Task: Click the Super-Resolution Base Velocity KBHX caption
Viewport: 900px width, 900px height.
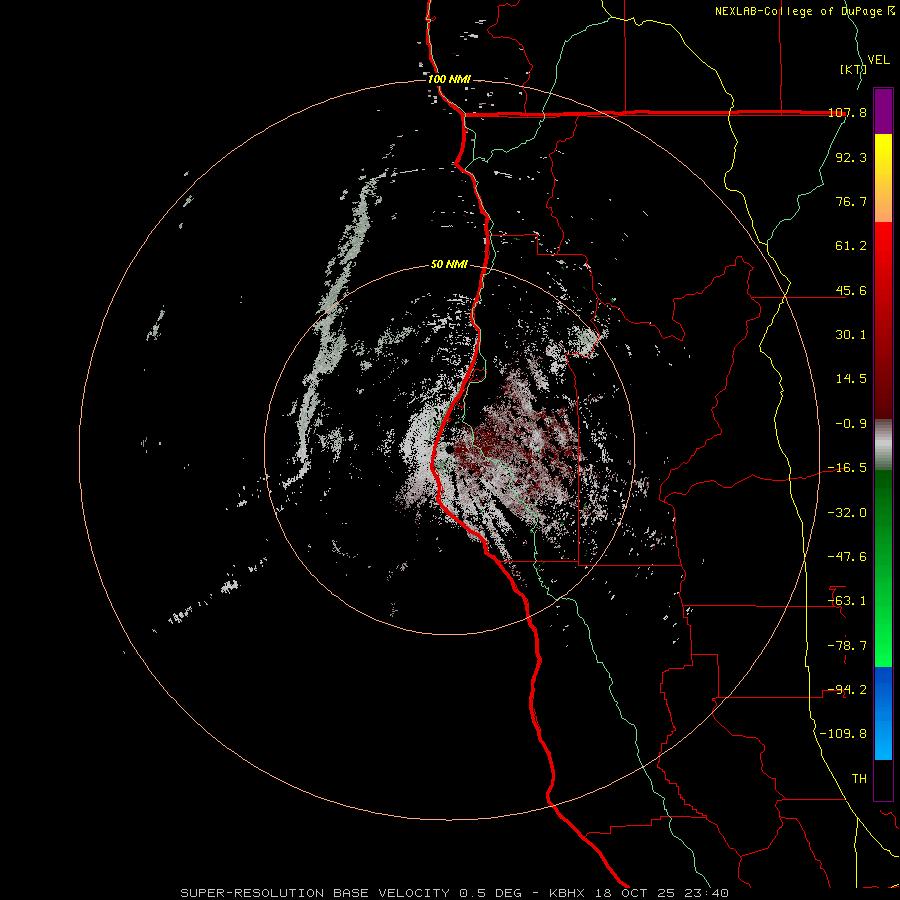Action: pos(454,893)
